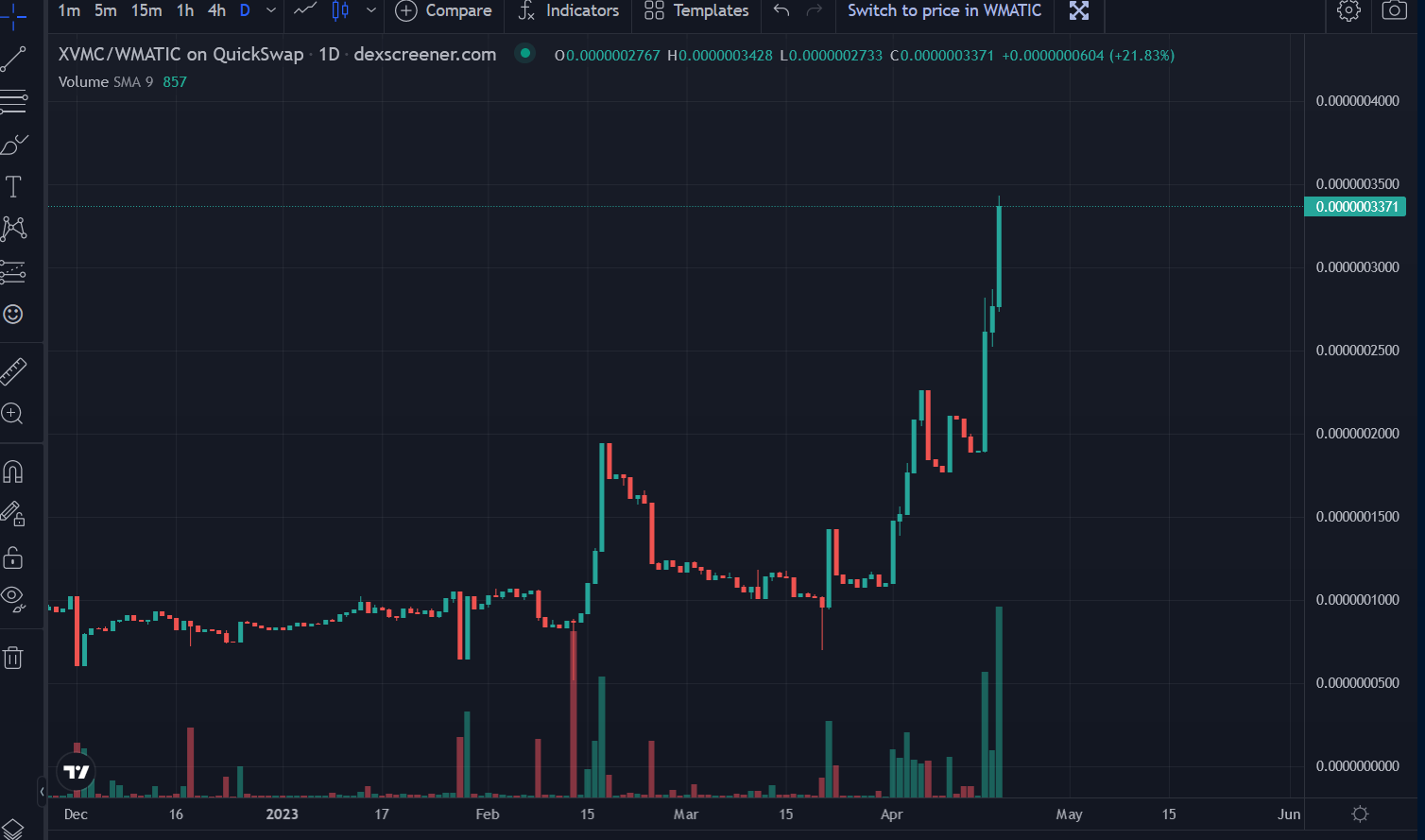Image resolution: width=1425 pixels, height=840 pixels.
Task: Click the Feb label on time axis
Action: click(488, 814)
